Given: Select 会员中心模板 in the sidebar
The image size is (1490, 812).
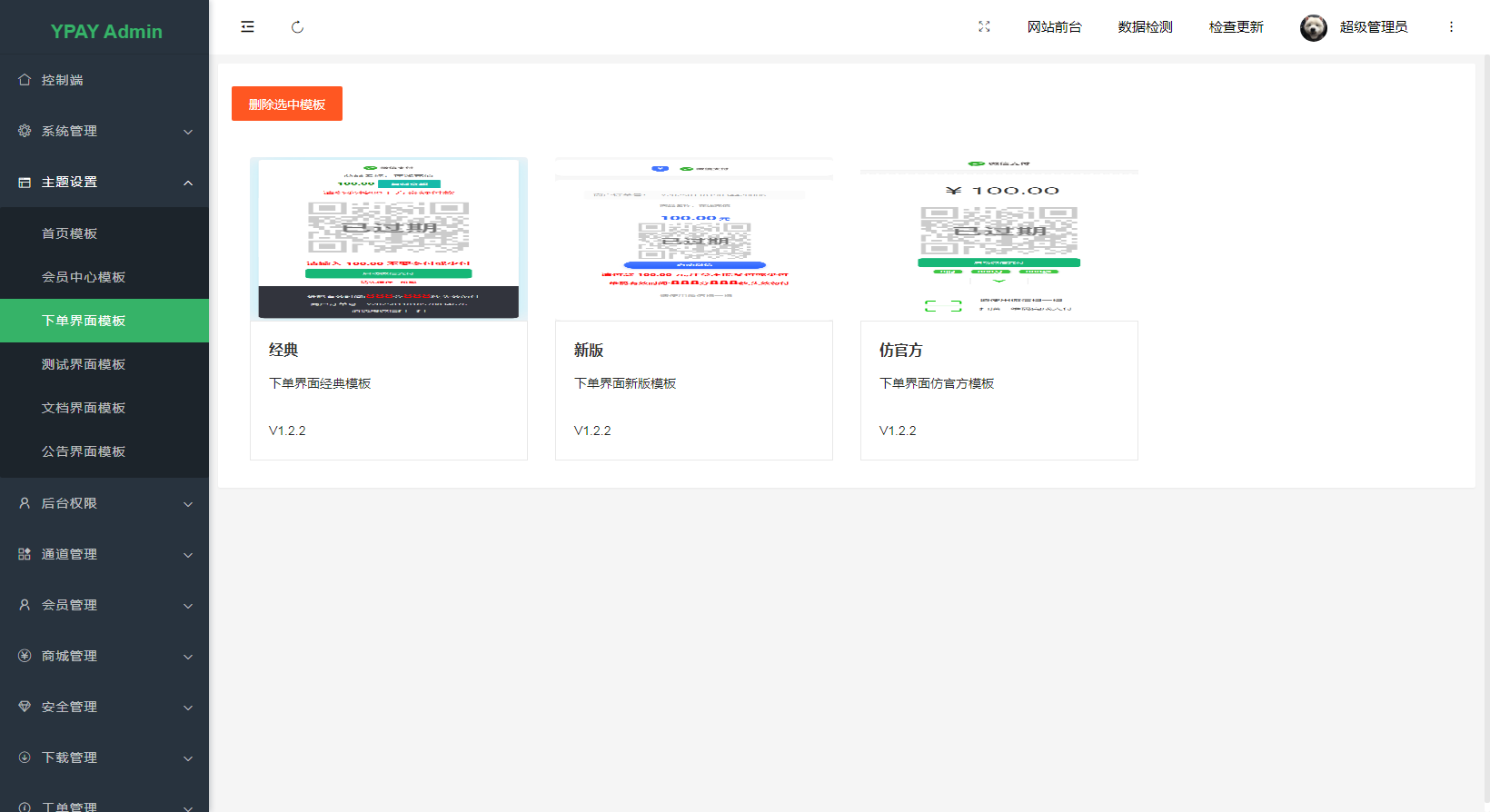Looking at the screenshot, I should click(x=84, y=277).
